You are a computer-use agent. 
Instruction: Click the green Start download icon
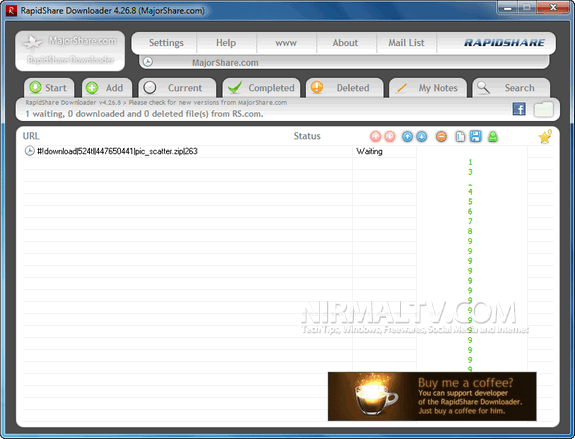35,87
